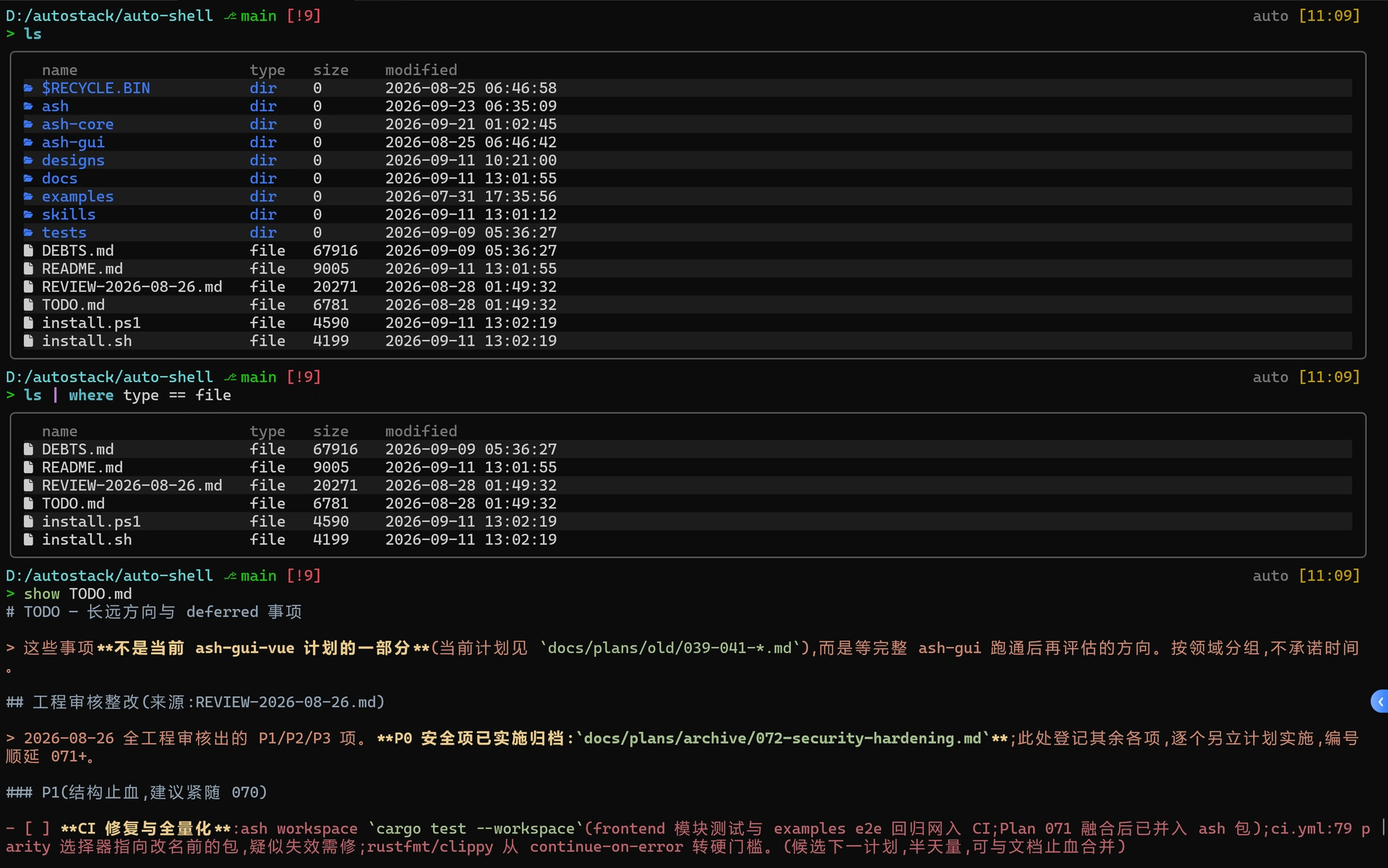Select the size column header in filtered table
Image resolution: width=1388 pixels, height=868 pixels.
tap(330, 431)
